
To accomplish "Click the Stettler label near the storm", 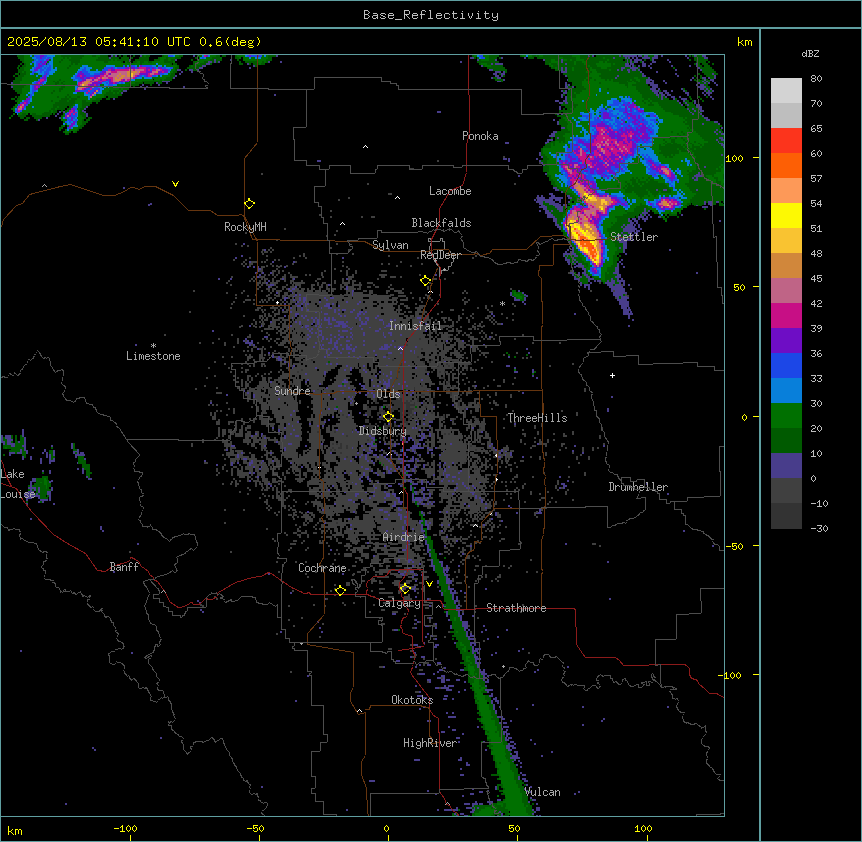I will [634, 237].
